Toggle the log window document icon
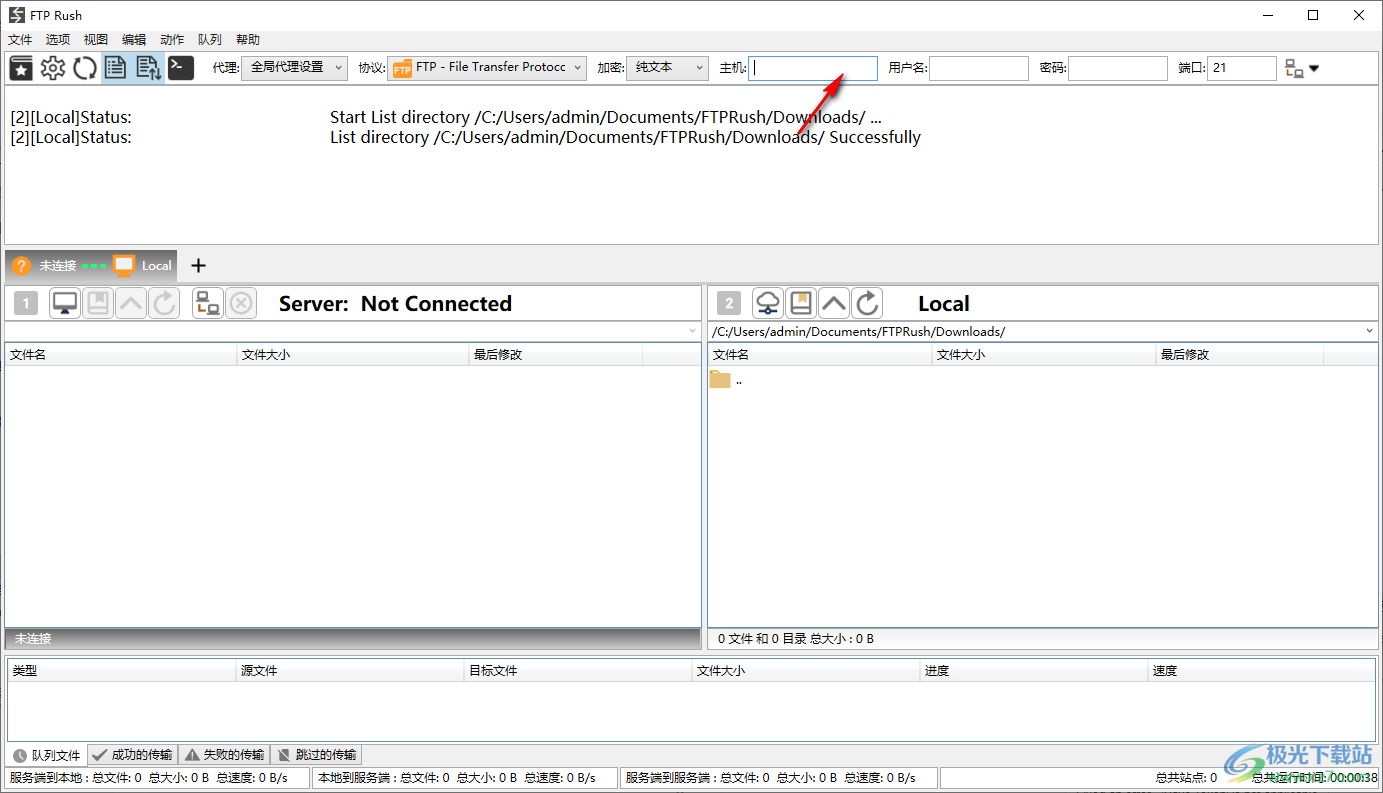 [116, 68]
